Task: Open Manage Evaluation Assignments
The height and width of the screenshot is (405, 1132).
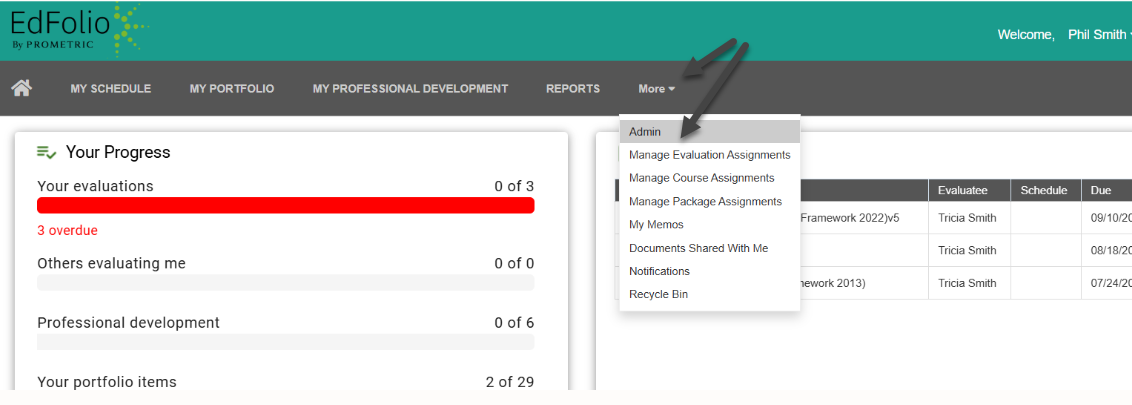Action: coord(709,155)
